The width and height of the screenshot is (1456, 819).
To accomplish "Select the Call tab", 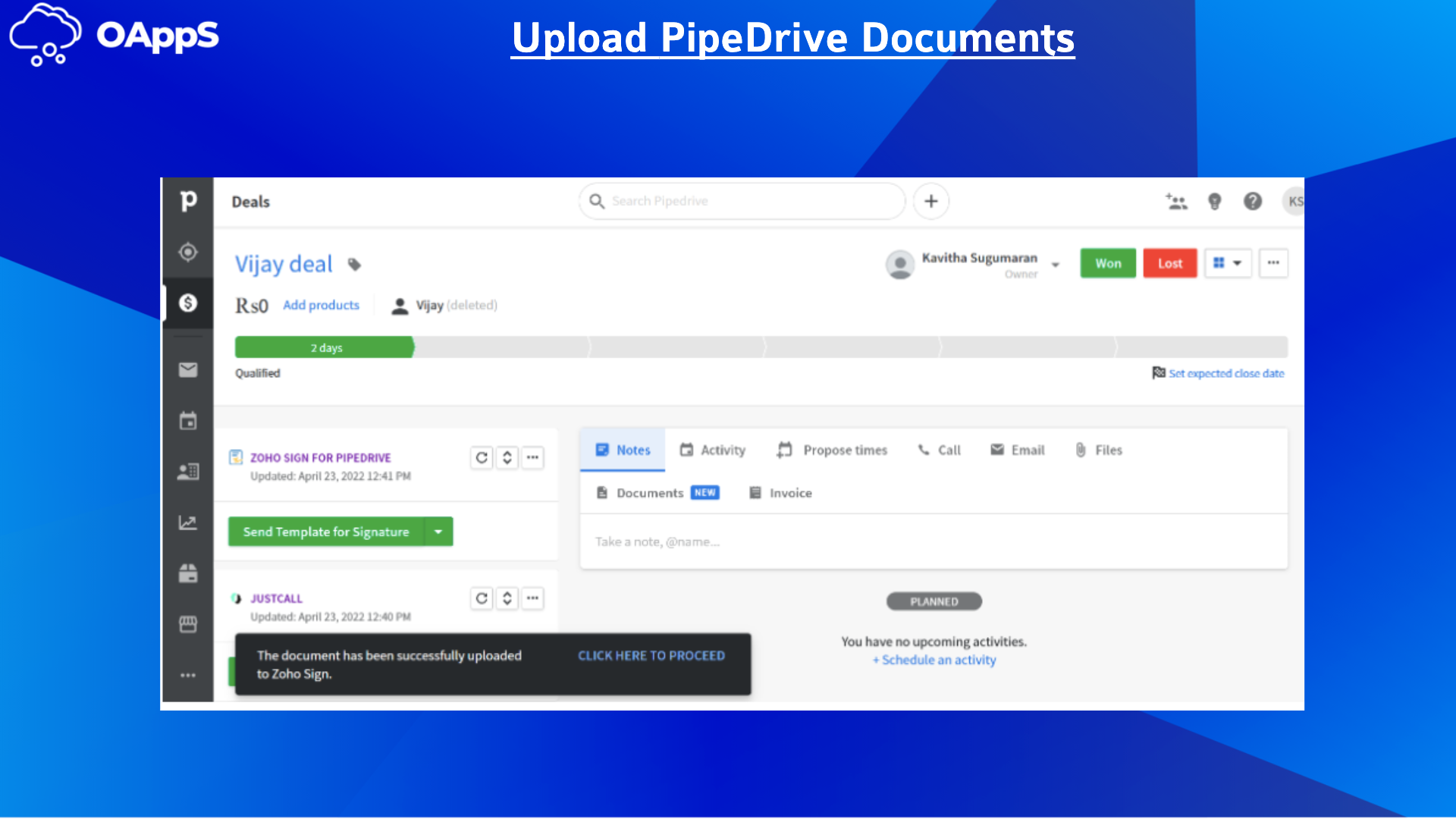I will tap(939, 450).
